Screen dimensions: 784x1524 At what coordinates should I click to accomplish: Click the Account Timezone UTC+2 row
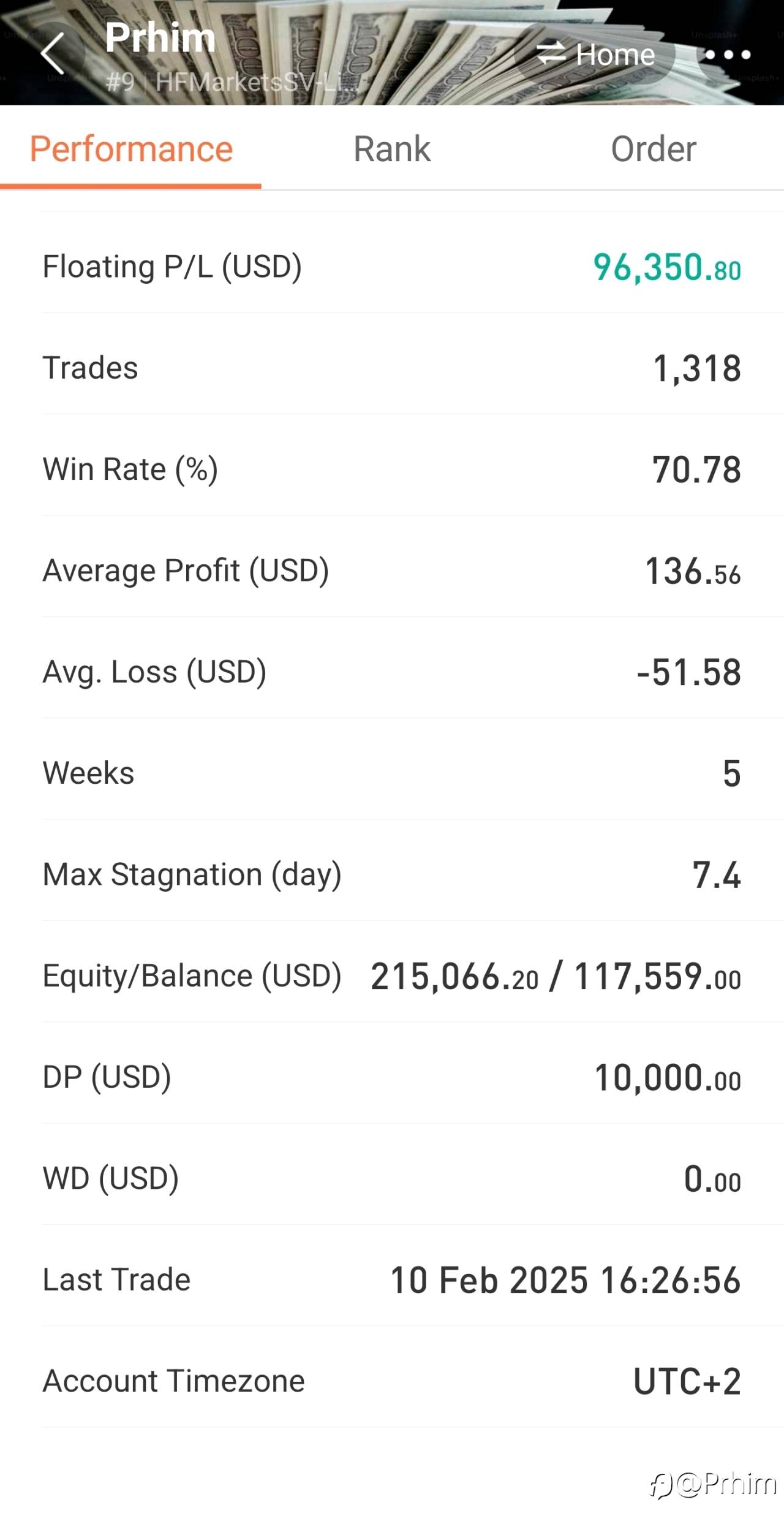(392, 1381)
